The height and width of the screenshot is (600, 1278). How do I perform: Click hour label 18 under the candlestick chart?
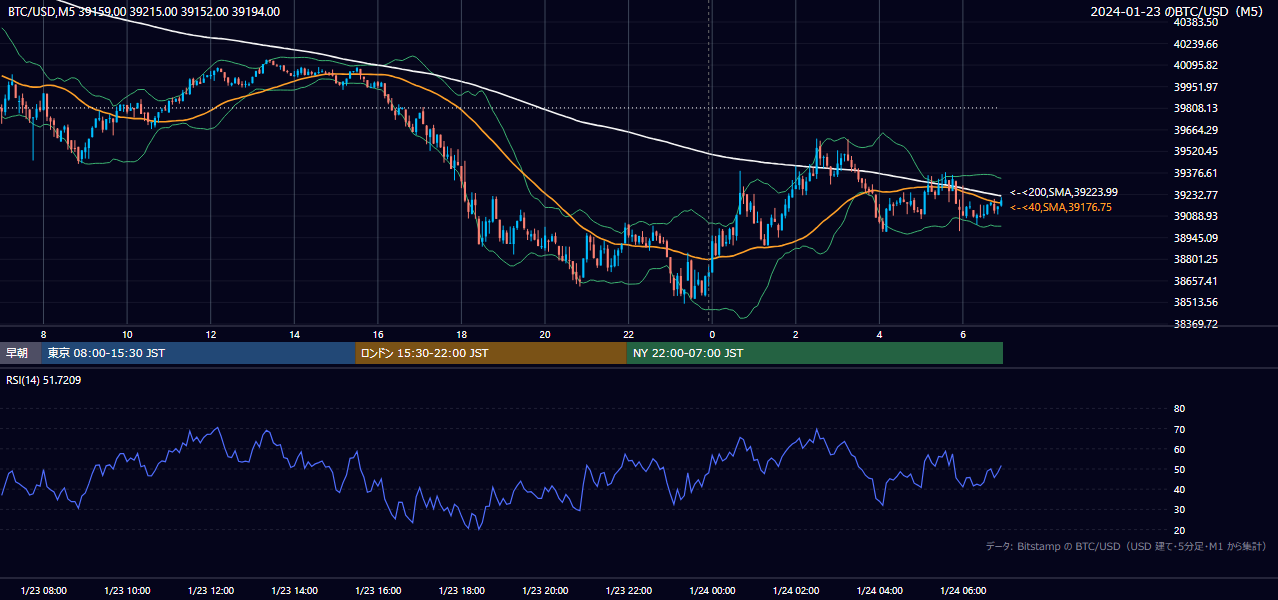point(461,334)
